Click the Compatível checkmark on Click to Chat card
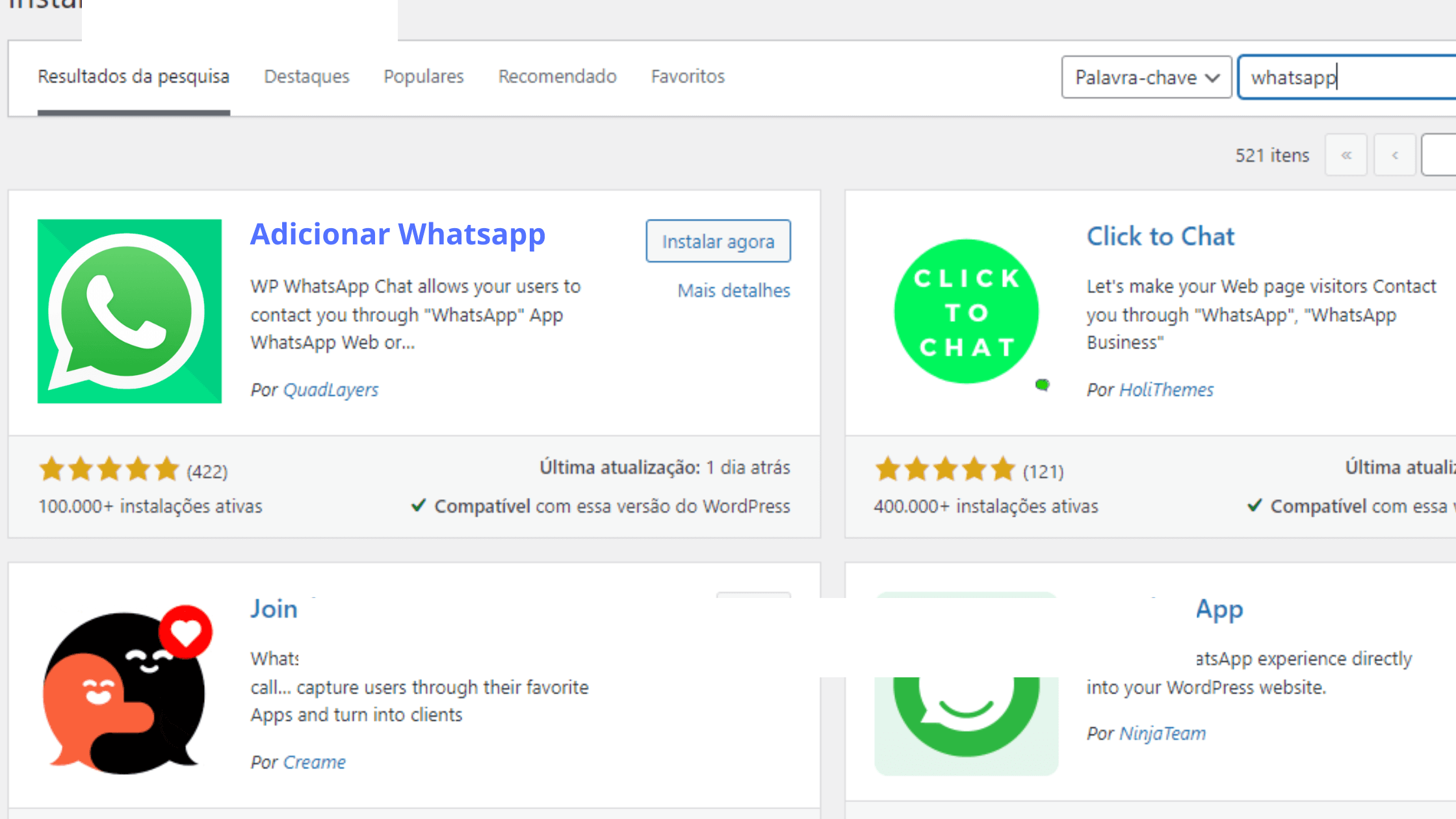The width and height of the screenshot is (1456, 819). [x=1255, y=505]
